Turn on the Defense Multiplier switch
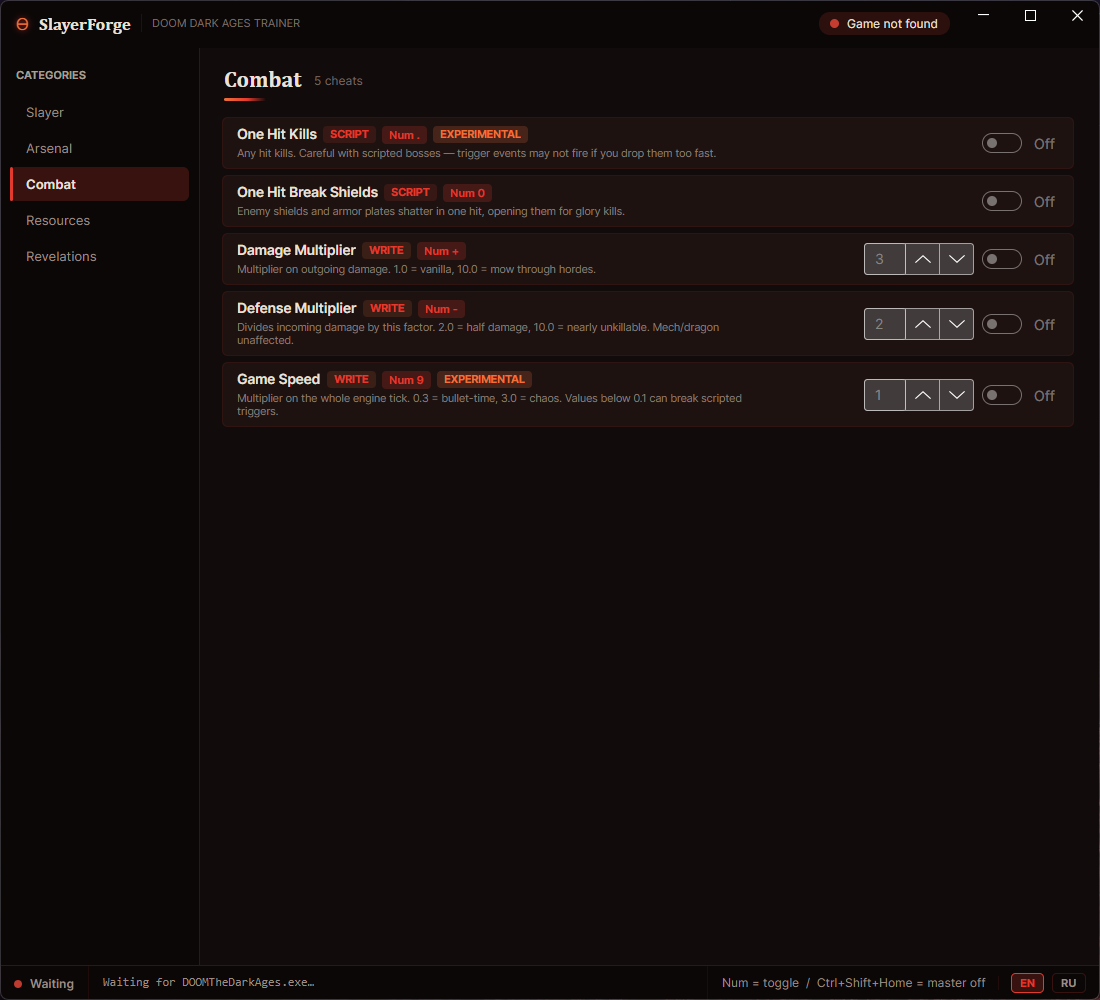The height and width of the screenshot is (1000, 1100). [x=1001, y=324]
